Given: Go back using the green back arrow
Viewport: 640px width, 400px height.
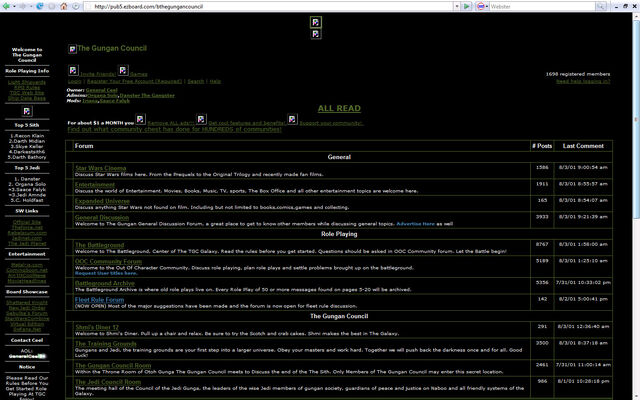Looking at the screenshot, I should click(6, 6).
